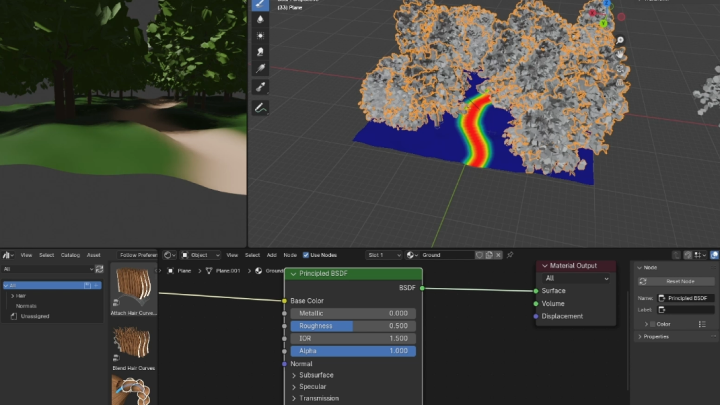Browse materials via sphere icon dropdown

point(412,255)
